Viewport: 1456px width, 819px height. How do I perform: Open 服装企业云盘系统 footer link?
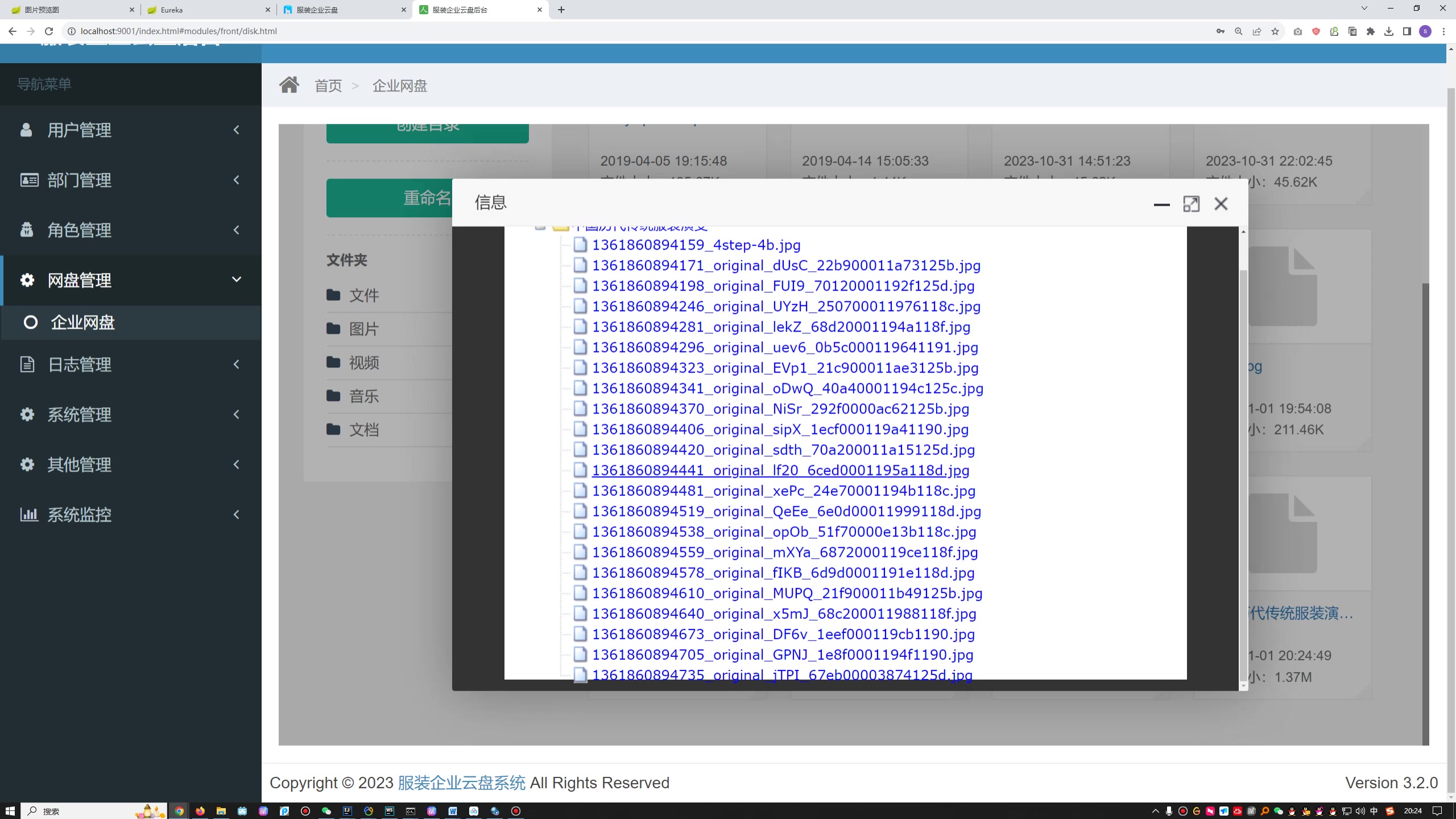462,783
